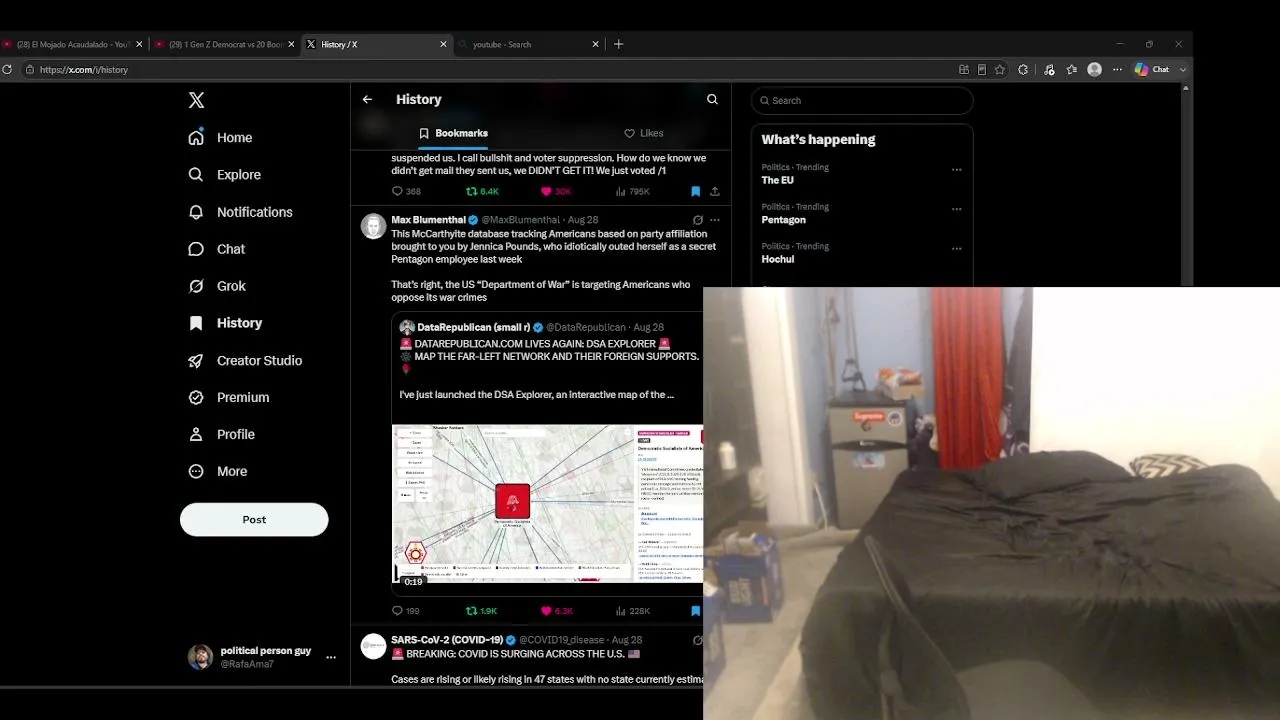The width and height of the screenshot is (1280, 720).
Task: Open the favorites list icon
Action: click(1072, 70)
